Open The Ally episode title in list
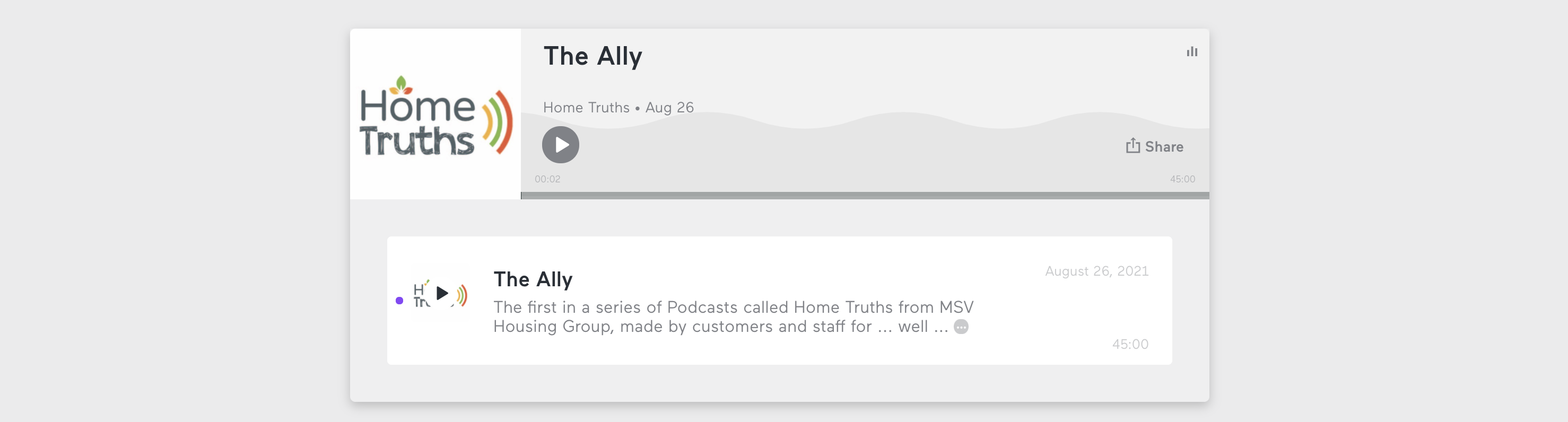The width and height of the screenshot is (1568, 422). 533,279
